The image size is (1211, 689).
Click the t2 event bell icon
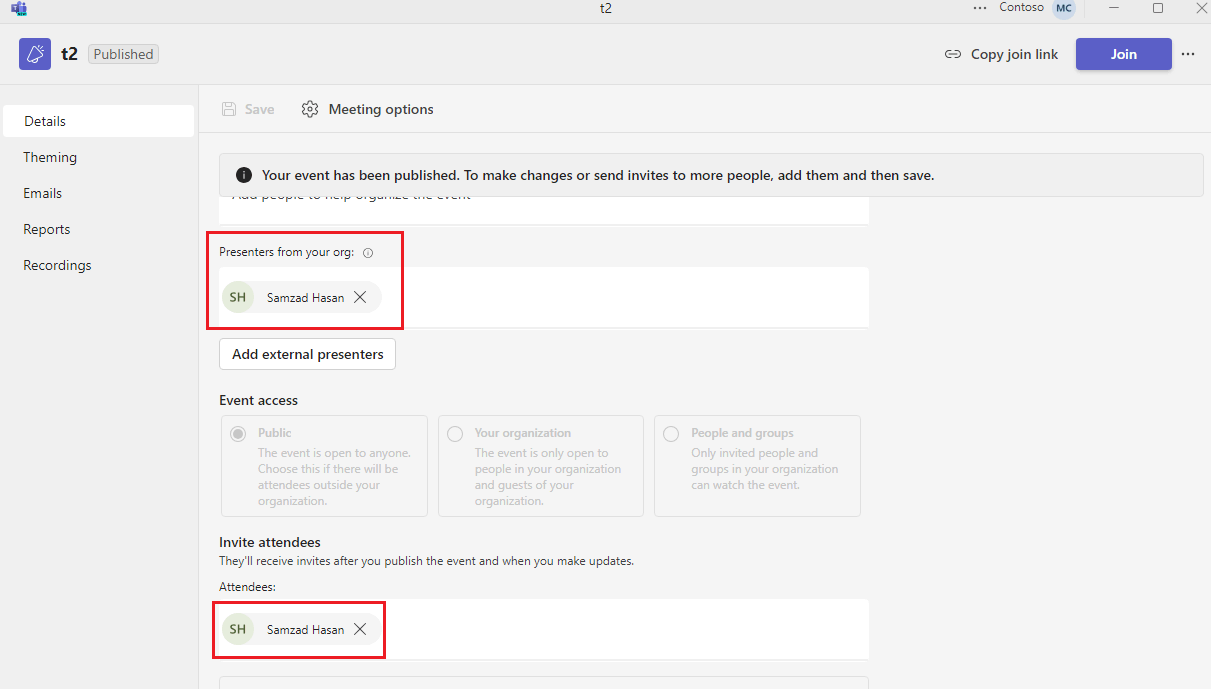click(x=34, y=53)
